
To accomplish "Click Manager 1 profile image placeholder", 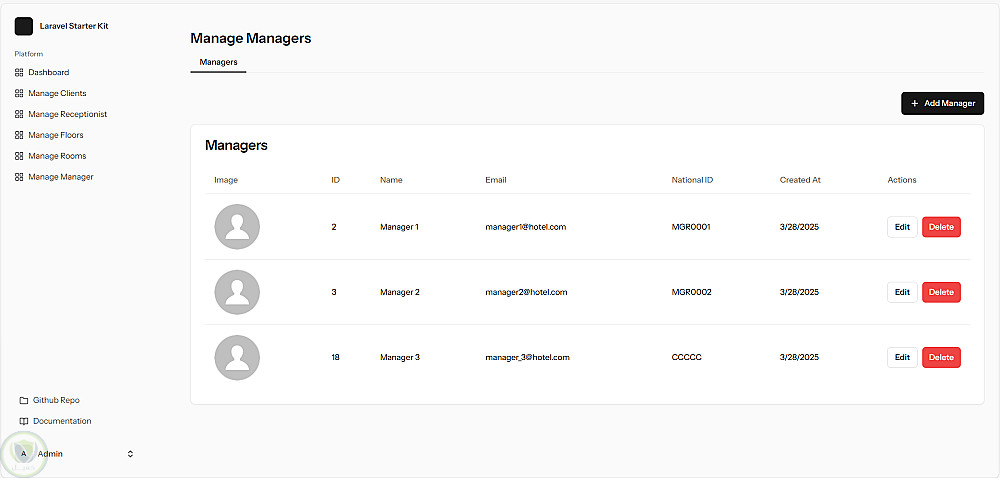I will tap(237, 227).
